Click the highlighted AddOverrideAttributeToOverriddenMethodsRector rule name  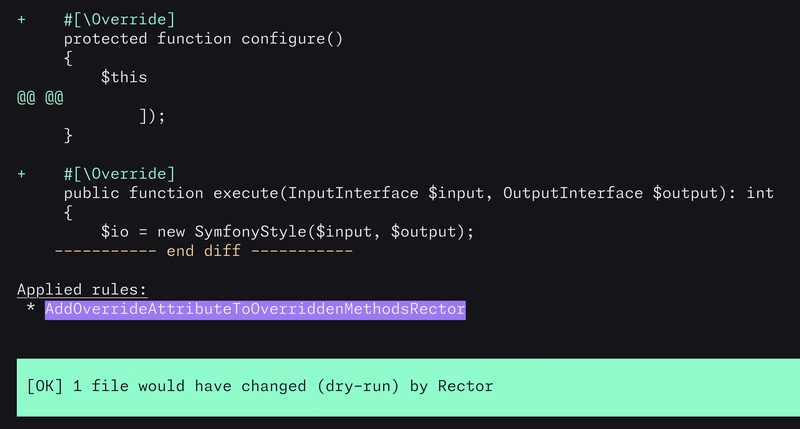(x=255, y=309)
